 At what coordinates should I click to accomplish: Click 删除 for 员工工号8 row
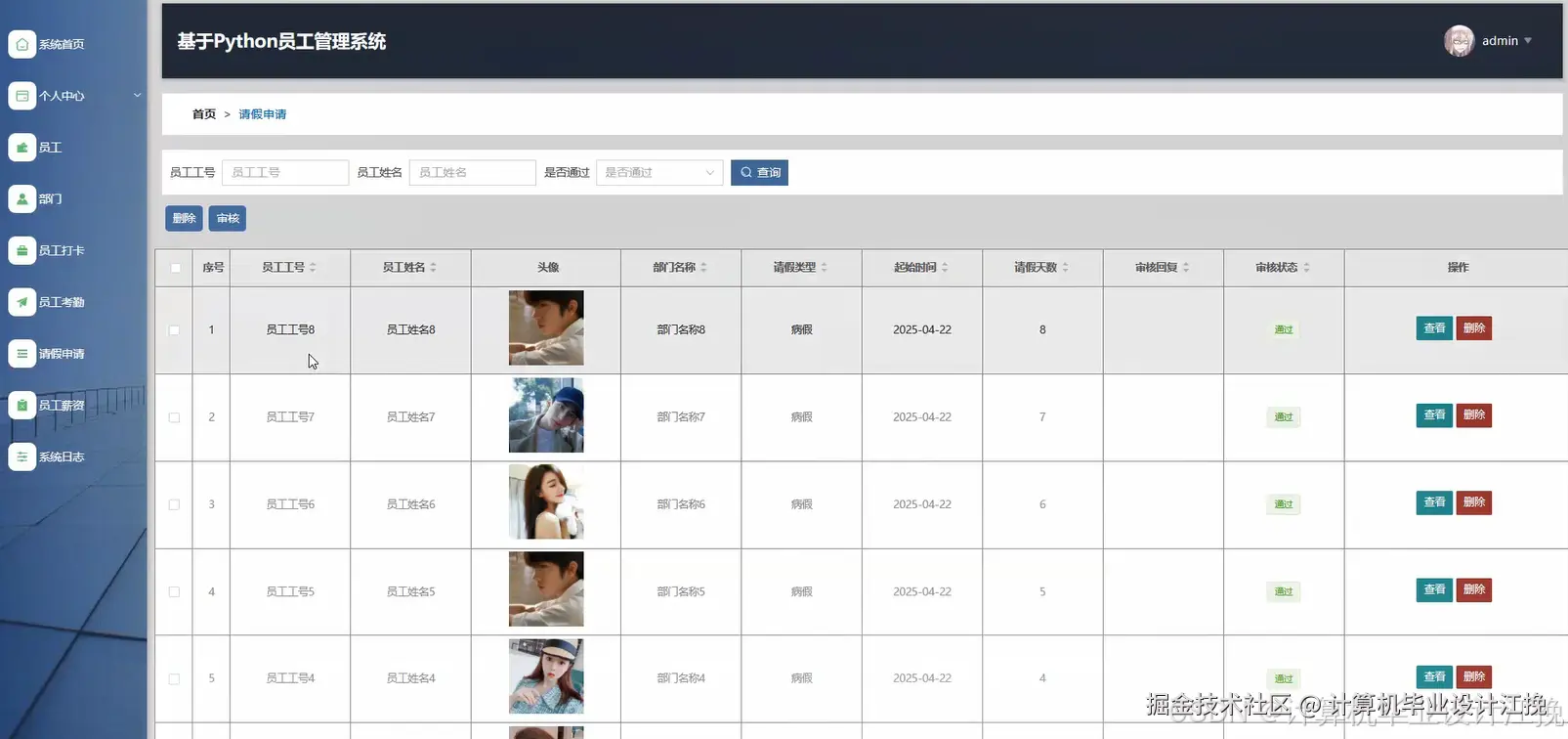(x=1474, y=328)
